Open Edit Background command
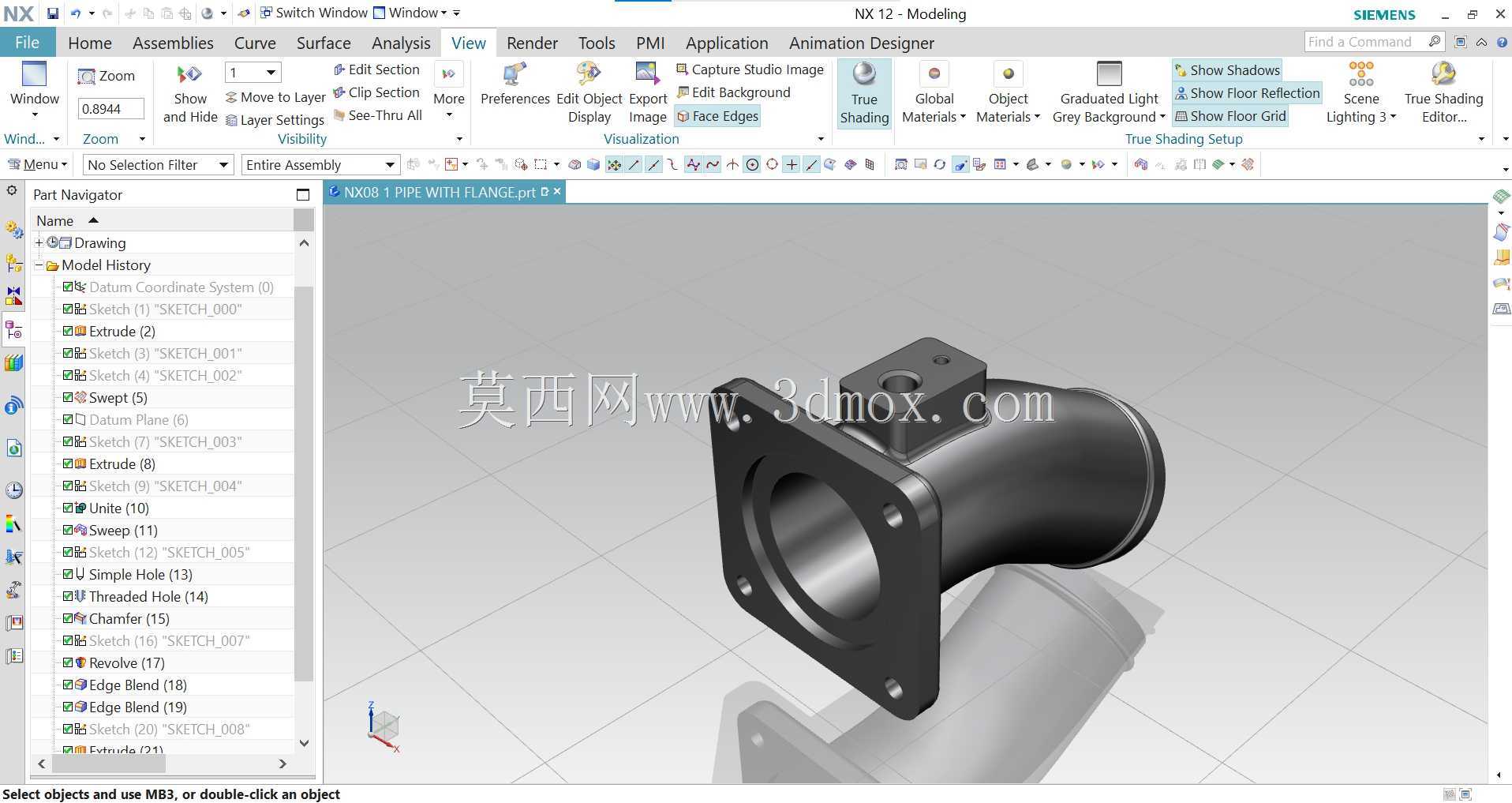 (733, 92)
